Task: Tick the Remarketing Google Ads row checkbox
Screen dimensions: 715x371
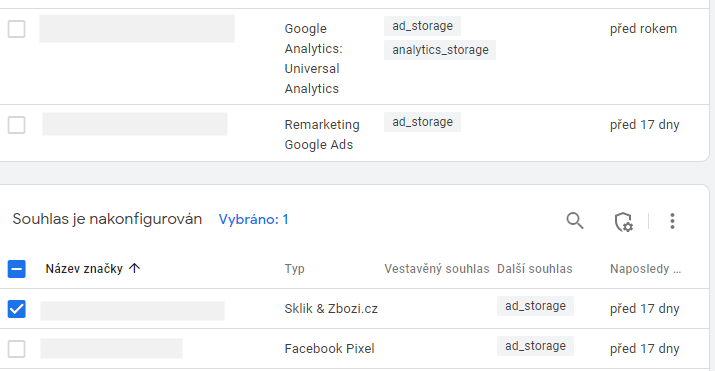Action: pos(16,125)
